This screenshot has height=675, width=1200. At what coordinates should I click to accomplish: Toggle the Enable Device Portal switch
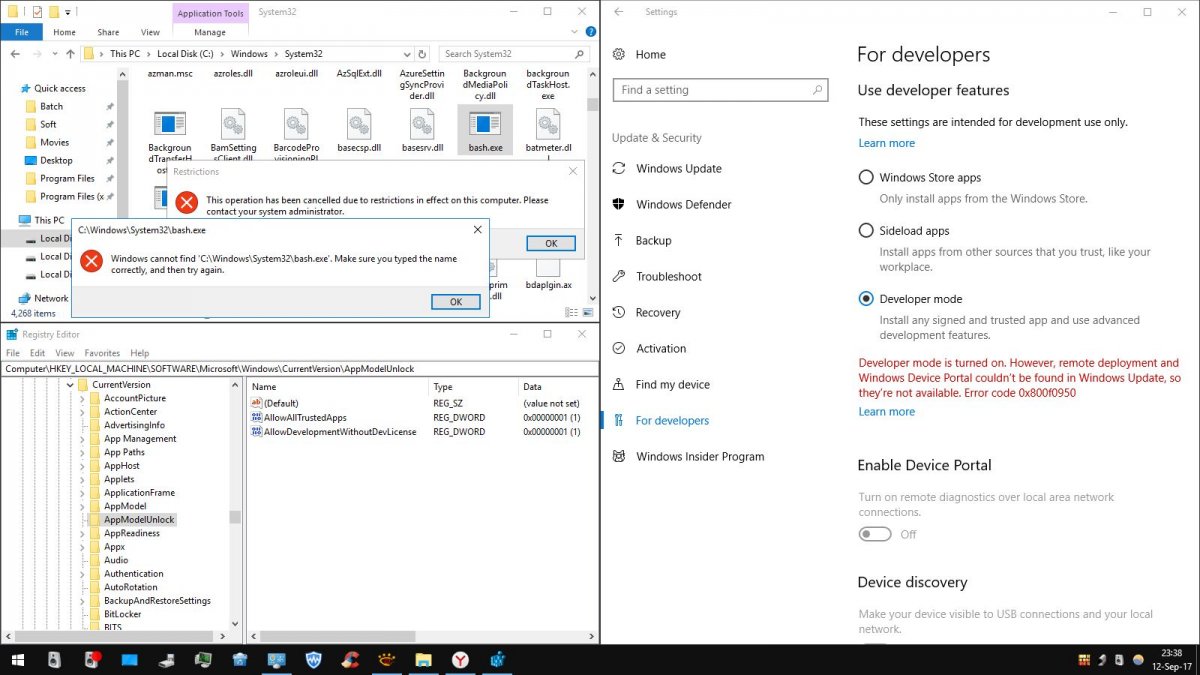tap(875, 534)
